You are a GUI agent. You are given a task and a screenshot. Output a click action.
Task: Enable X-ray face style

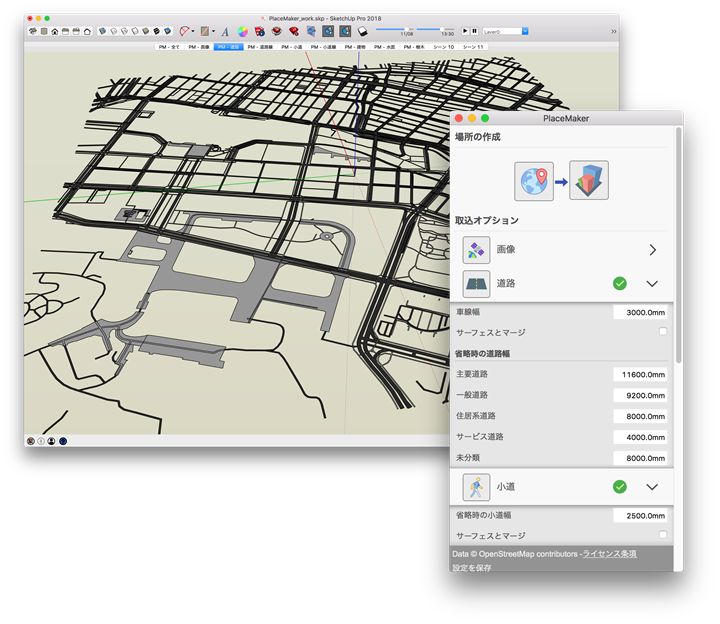pos(102,31)
